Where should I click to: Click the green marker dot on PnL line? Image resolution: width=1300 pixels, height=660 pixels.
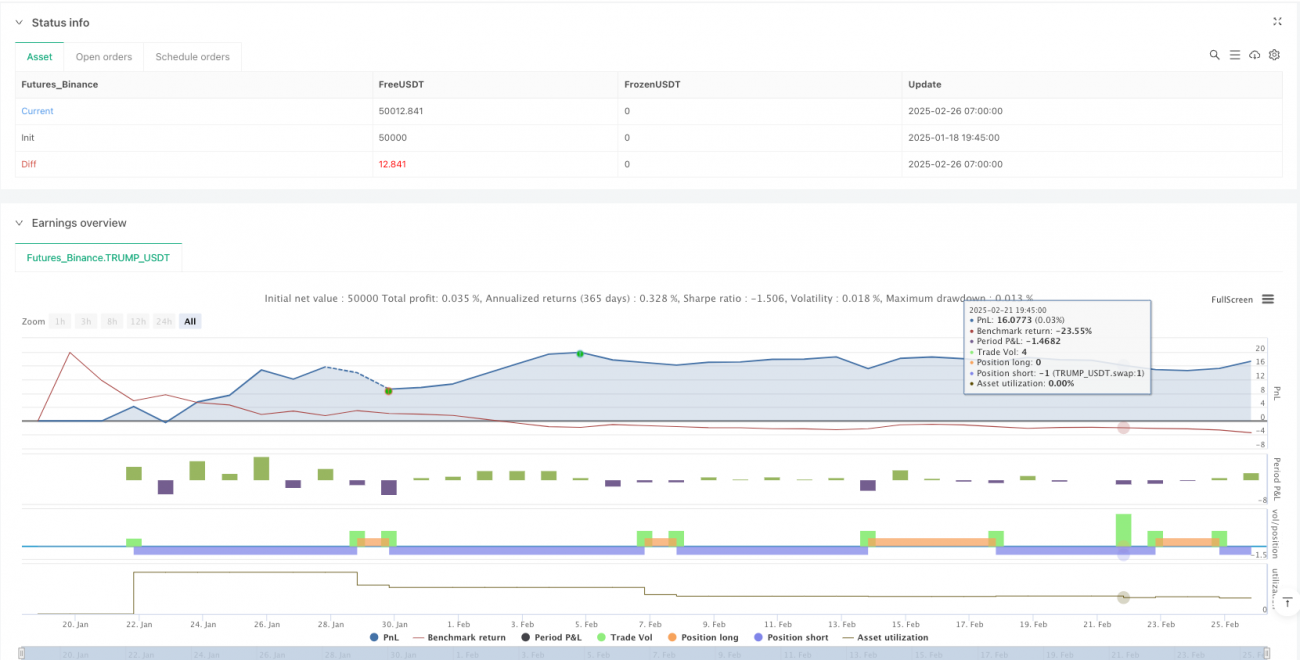pos(580,353)
